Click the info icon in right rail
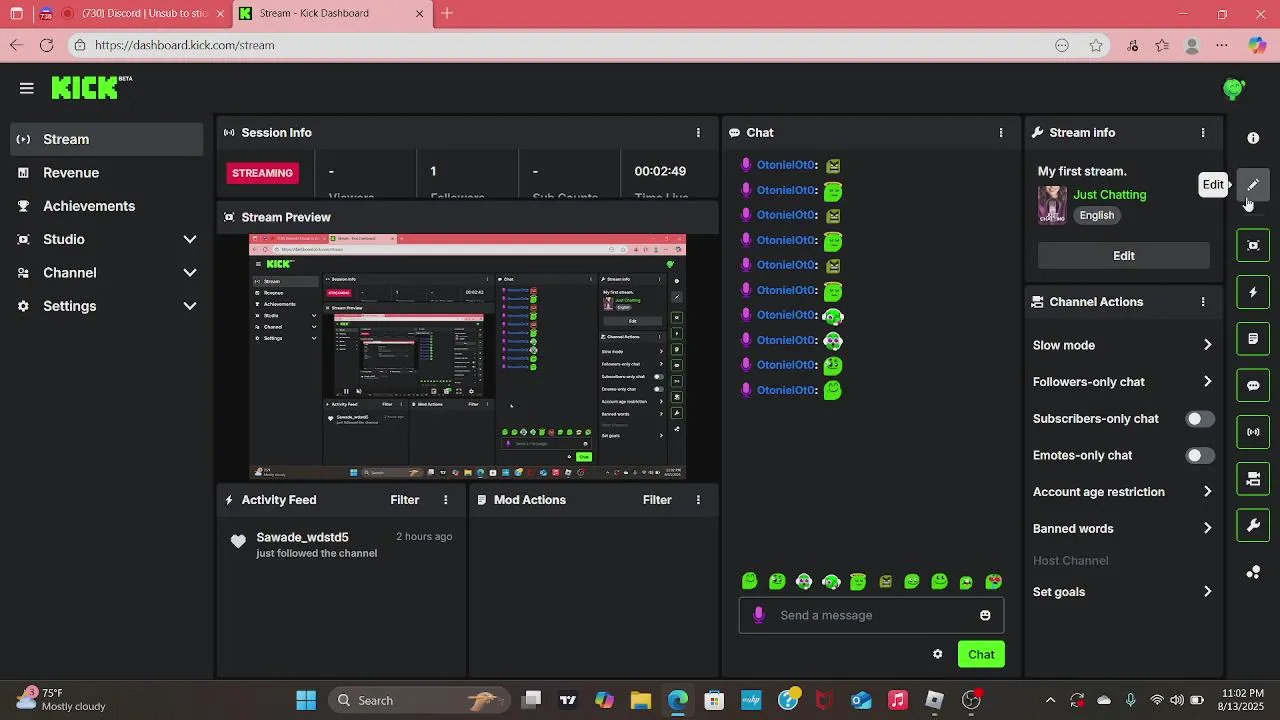Viewport: 1280px width, 720px height. click(x=1253, y=138)
